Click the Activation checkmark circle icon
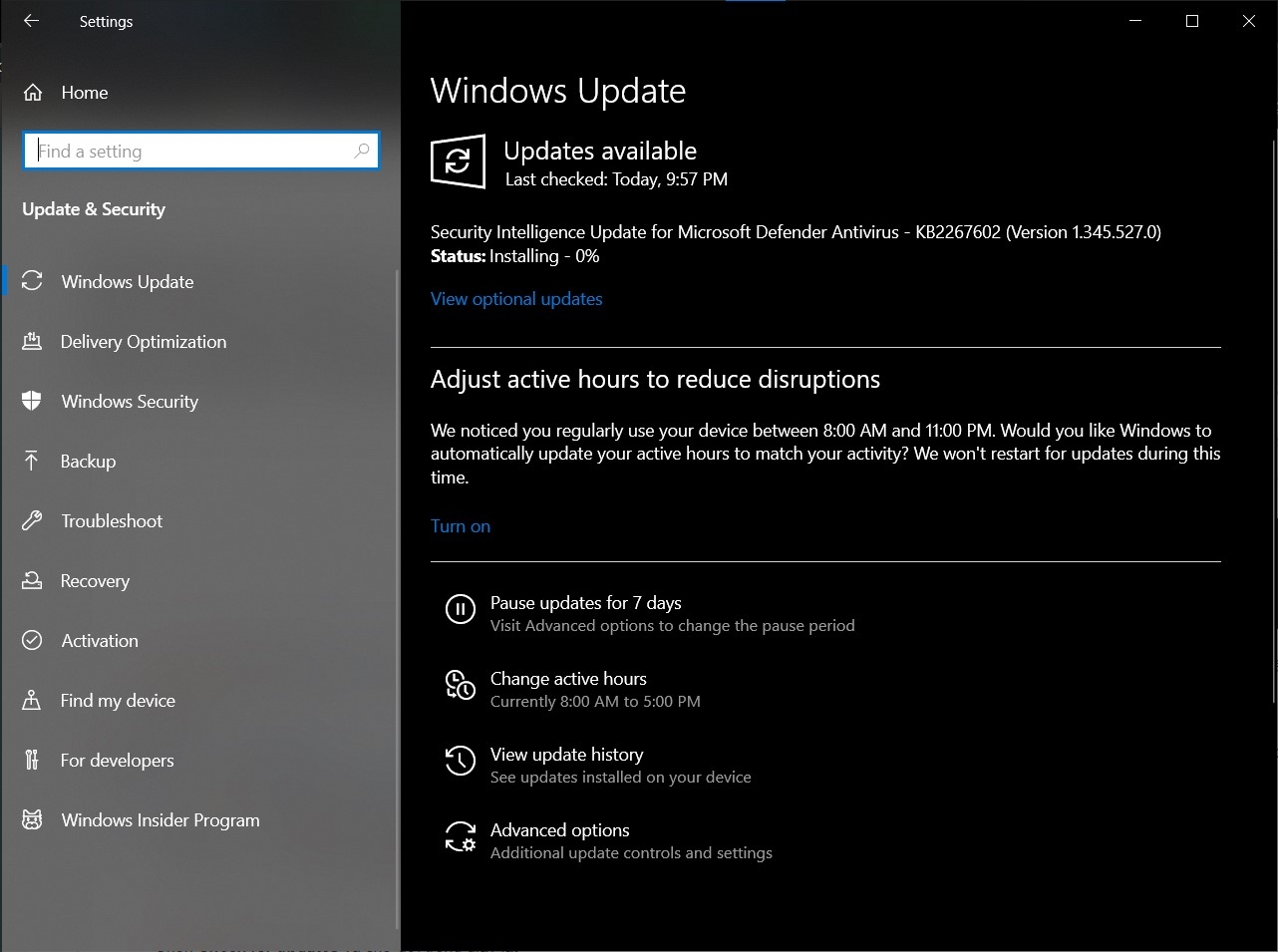The width and height of the screenshot is (1278, 952). pos(32,640)
